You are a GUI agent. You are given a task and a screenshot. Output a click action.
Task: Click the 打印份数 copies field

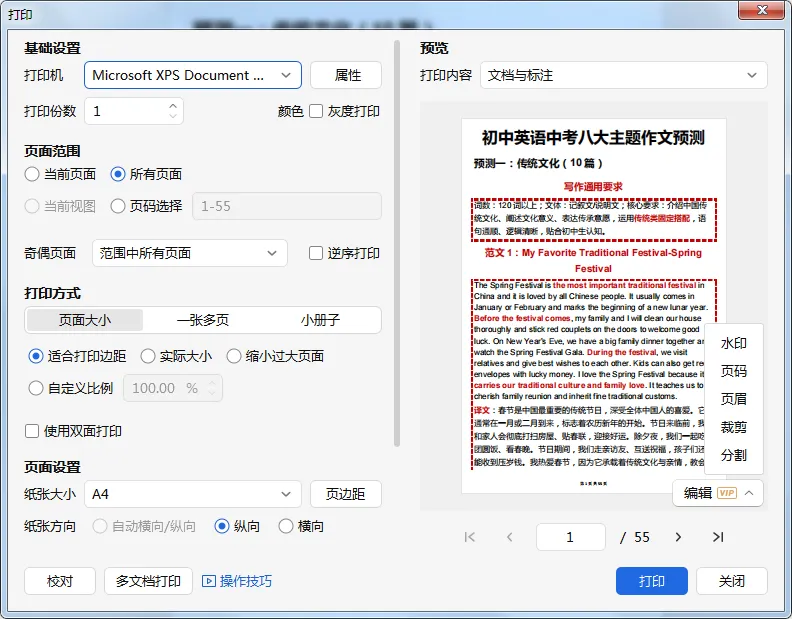pyautogui.click(x=134, y=111)
